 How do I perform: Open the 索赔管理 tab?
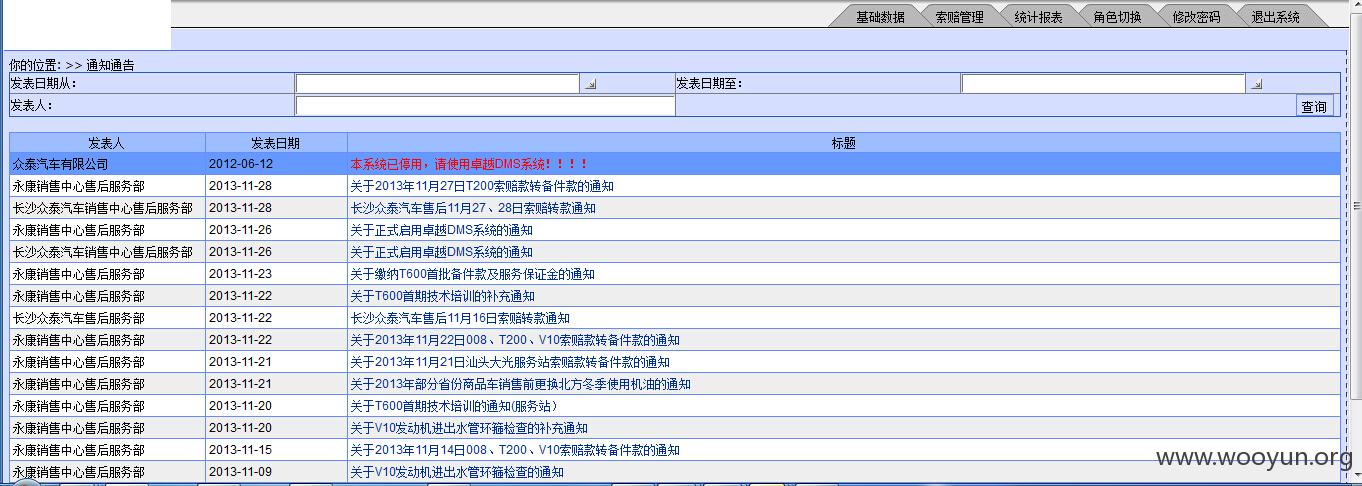coord(959,17)
